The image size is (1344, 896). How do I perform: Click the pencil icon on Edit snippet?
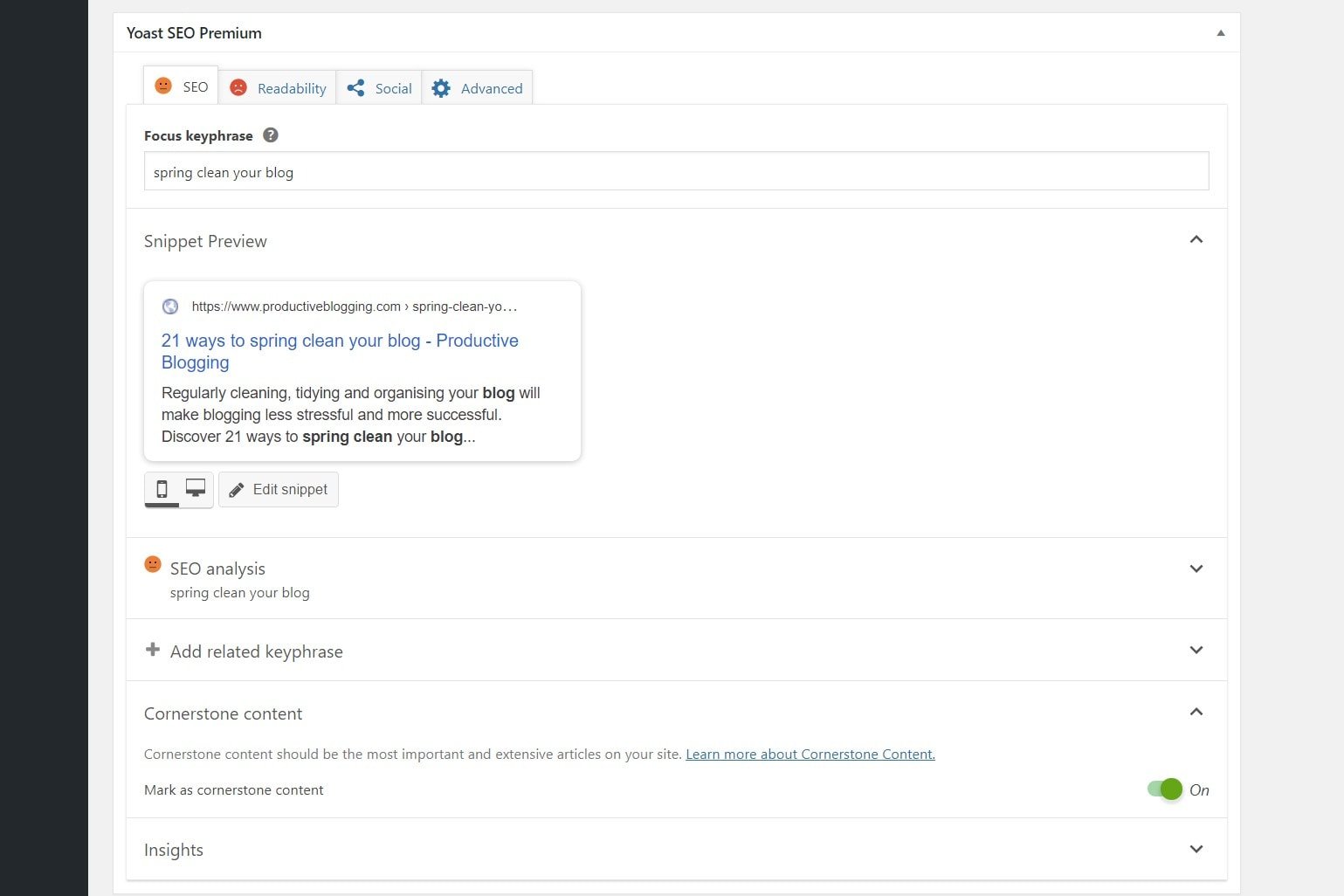pyautogui.click(x=237, y=491)
